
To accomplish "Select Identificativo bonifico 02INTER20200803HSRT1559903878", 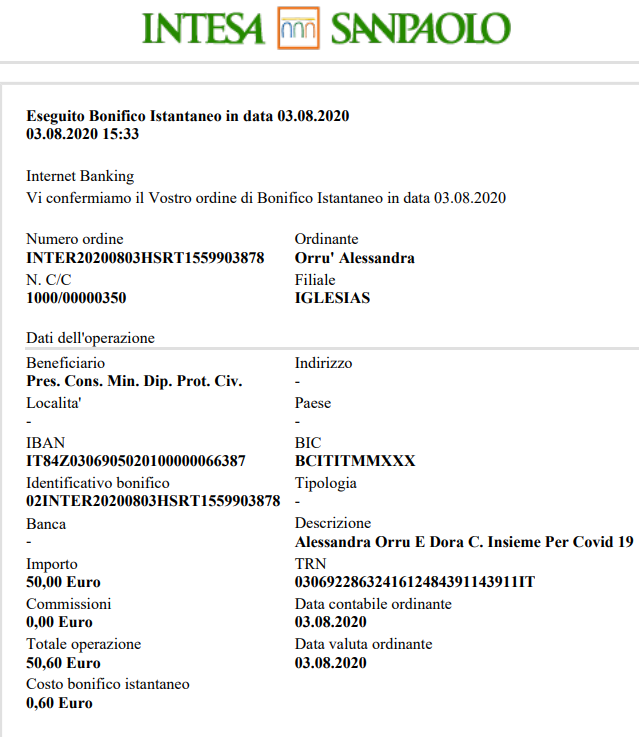I will pos(153,501).
